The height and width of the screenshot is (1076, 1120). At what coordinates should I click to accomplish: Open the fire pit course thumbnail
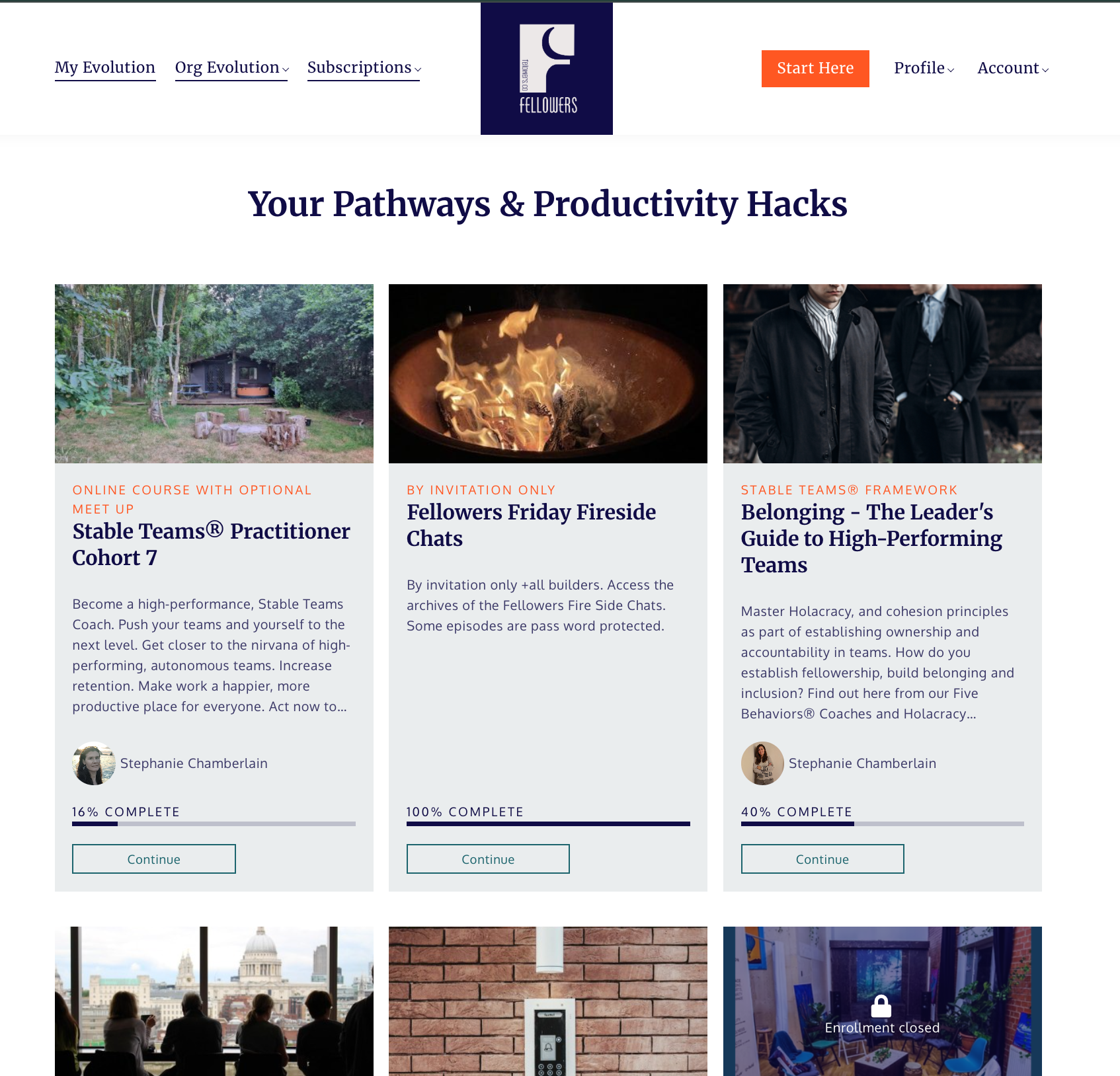click(x=548, y=373)
